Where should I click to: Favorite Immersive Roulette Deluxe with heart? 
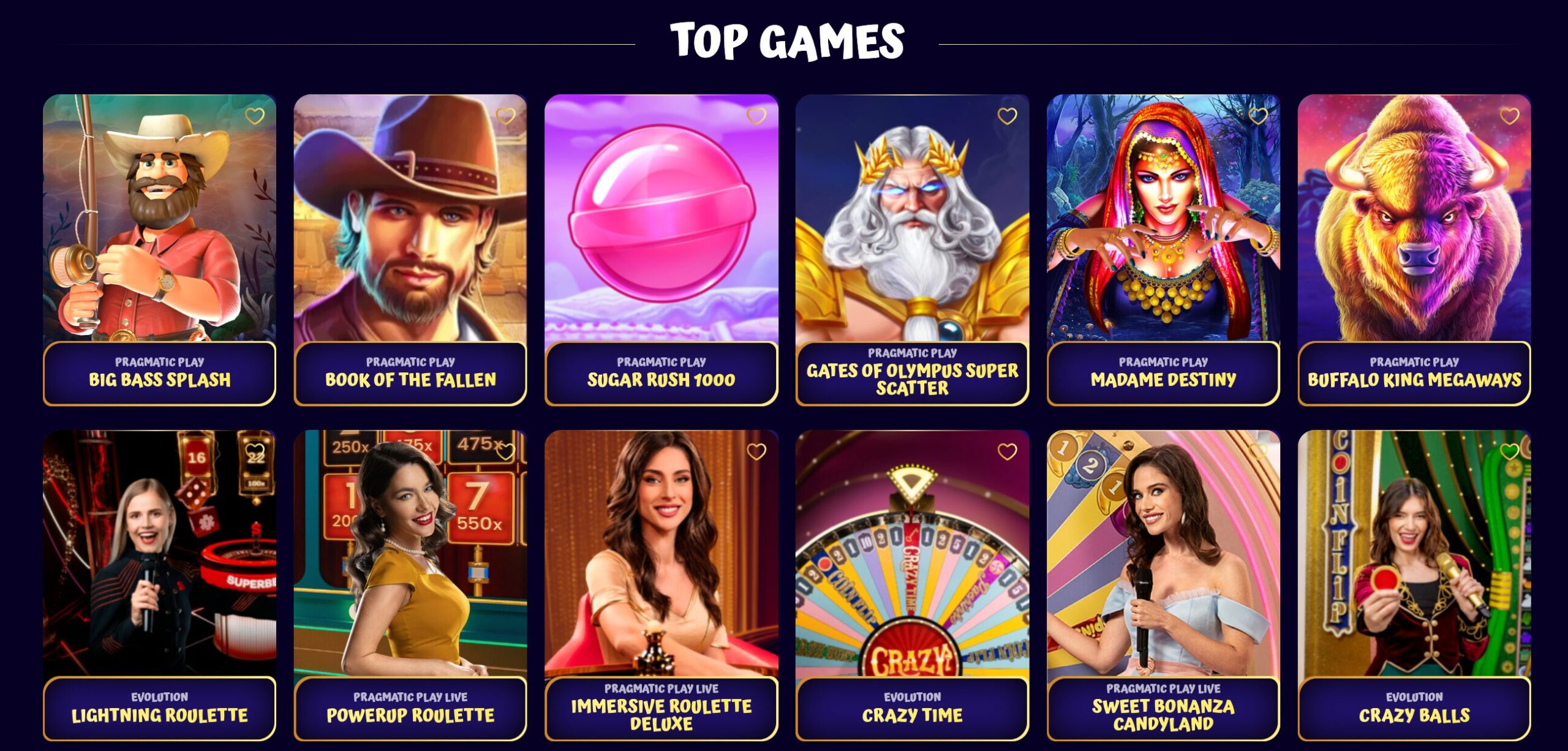click(x=756, y=451)
